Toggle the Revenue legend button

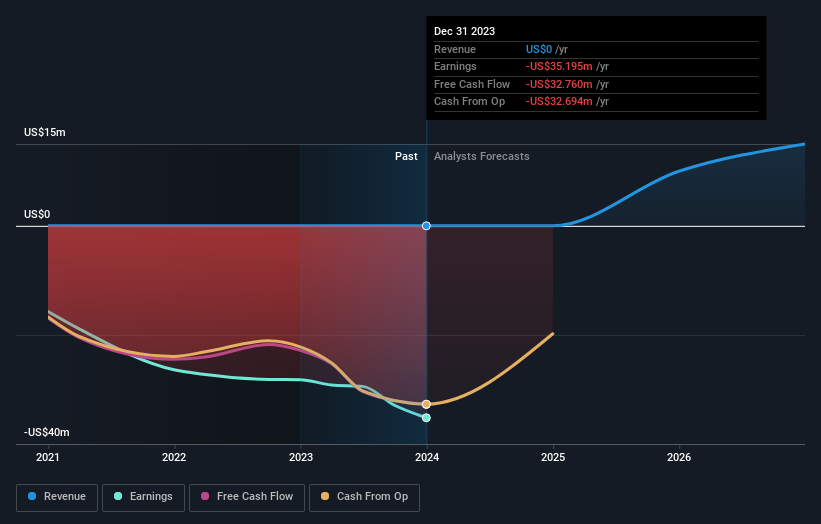[57, 497]
